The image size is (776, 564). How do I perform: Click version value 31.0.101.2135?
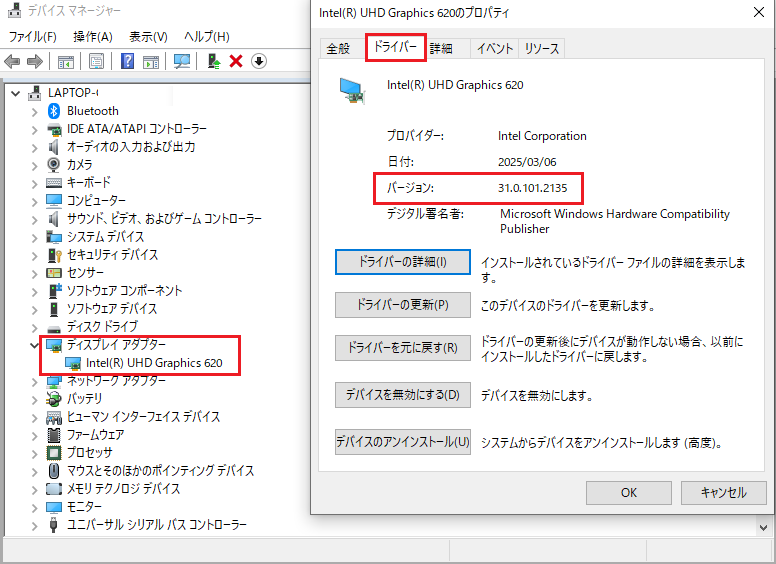coord(533,188)
